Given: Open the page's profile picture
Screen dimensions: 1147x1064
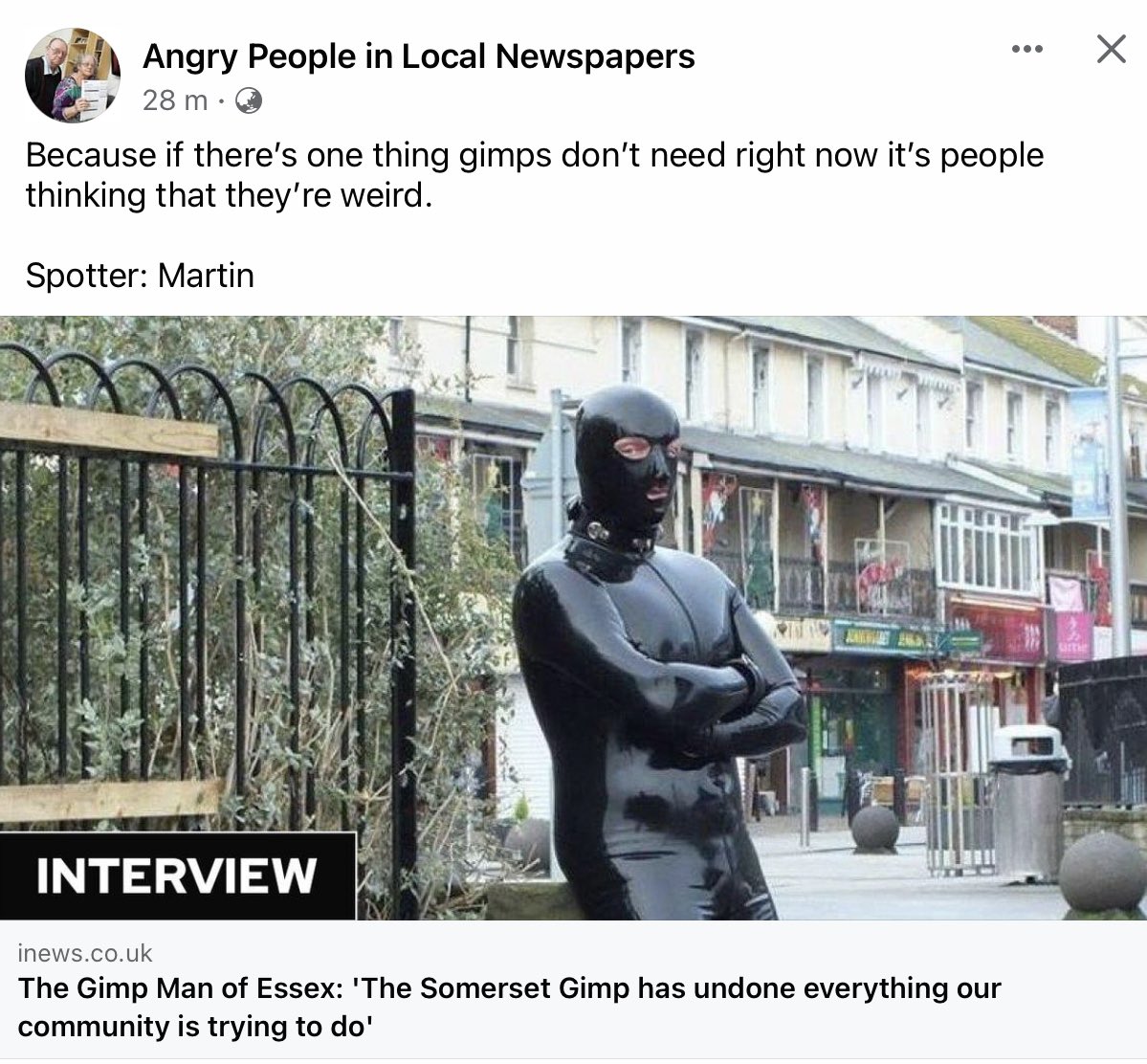Looking at the screenshot, I should 73,76.
